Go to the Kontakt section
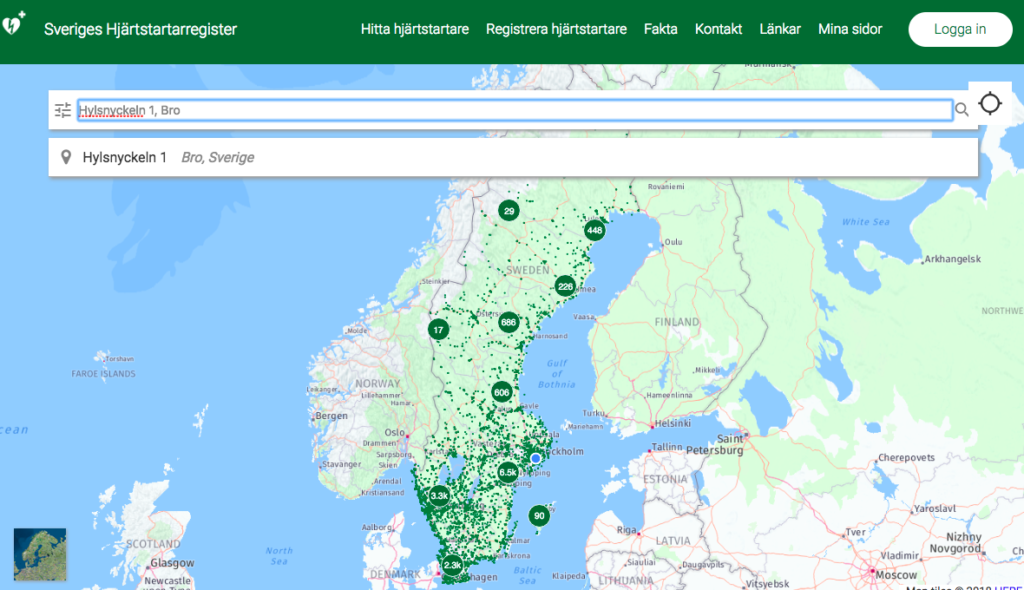 pyautogui.click(x=718, y=29)
